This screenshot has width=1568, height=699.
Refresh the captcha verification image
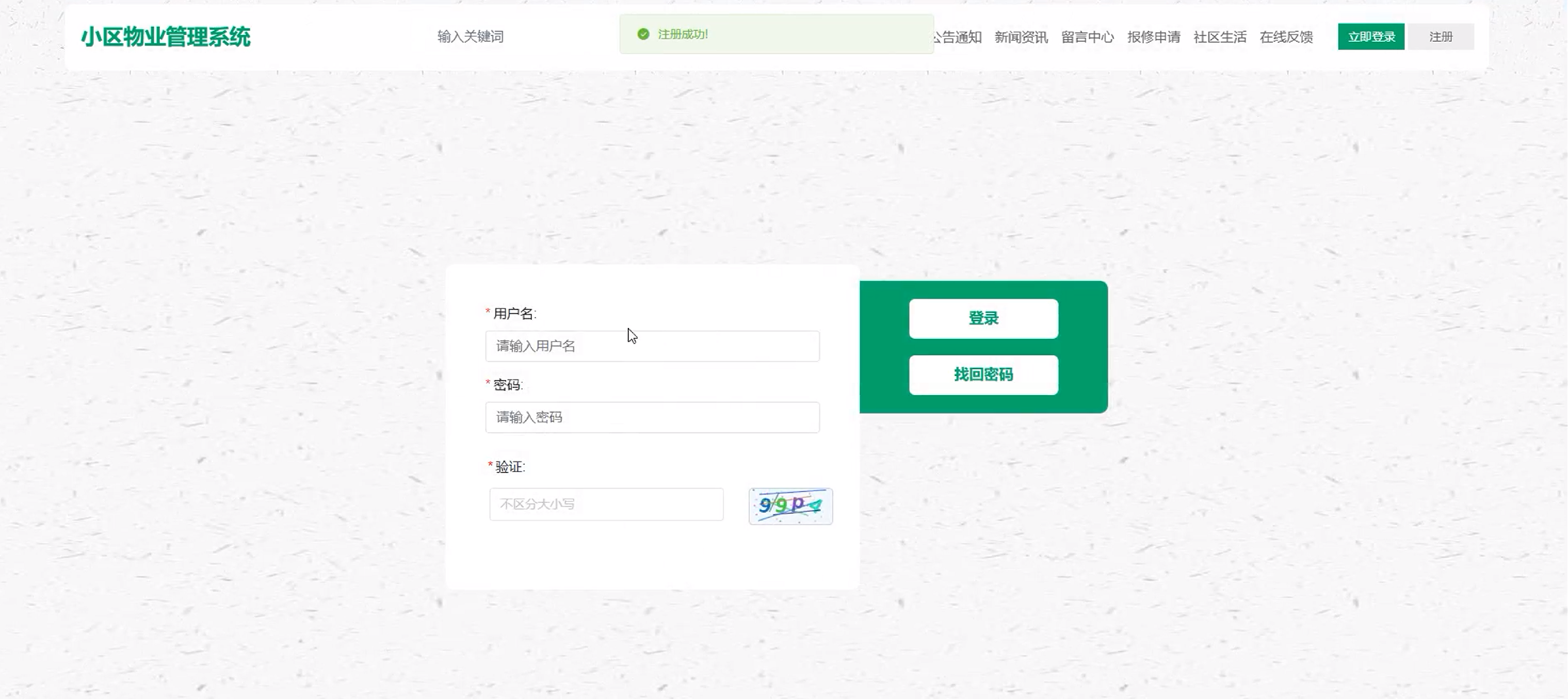tap(790, 506)
